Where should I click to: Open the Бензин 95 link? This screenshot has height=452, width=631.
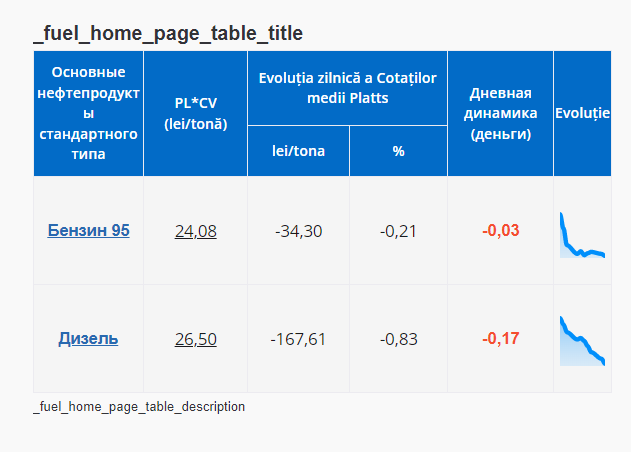pos(88,230)
